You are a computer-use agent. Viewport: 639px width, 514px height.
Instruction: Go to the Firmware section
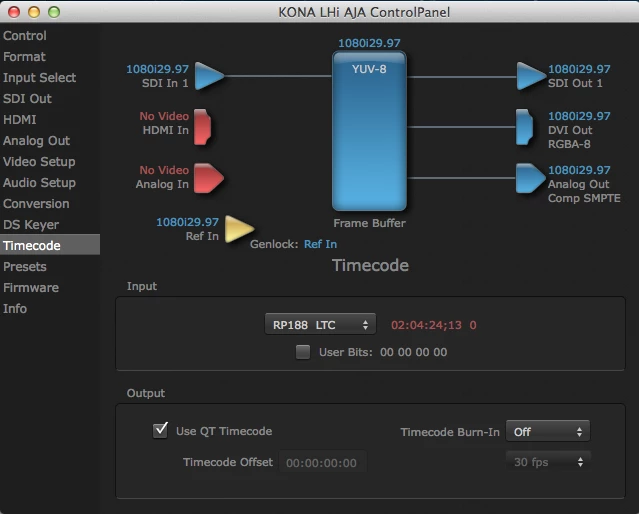[x=50, y=287]
